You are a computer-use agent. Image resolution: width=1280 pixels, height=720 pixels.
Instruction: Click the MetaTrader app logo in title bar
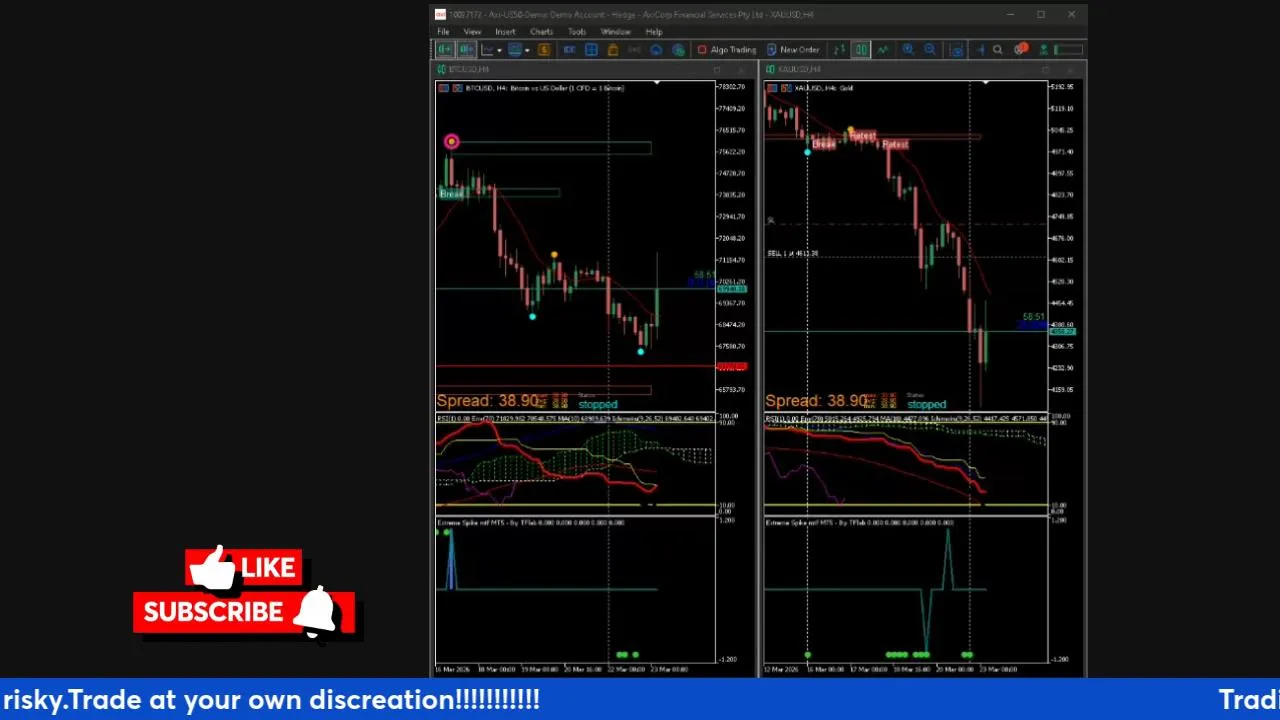(440, 15)
